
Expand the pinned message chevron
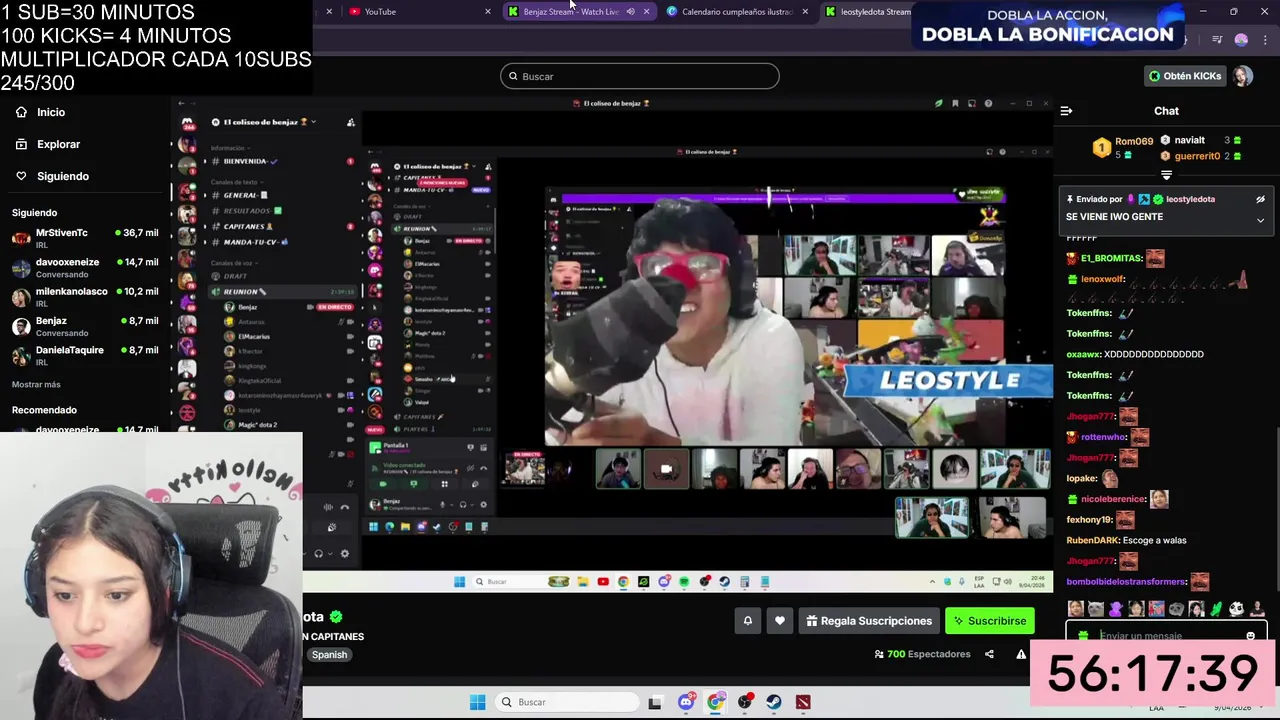1260,220
